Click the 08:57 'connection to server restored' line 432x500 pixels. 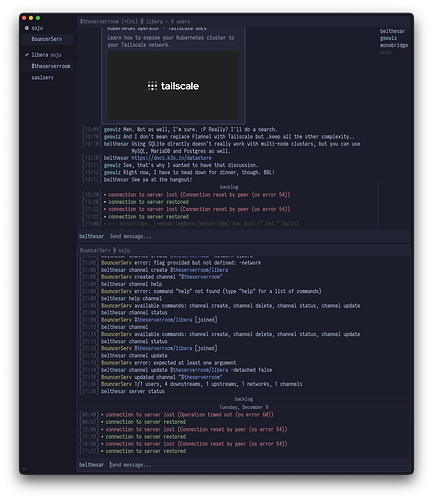coord(146,422)
